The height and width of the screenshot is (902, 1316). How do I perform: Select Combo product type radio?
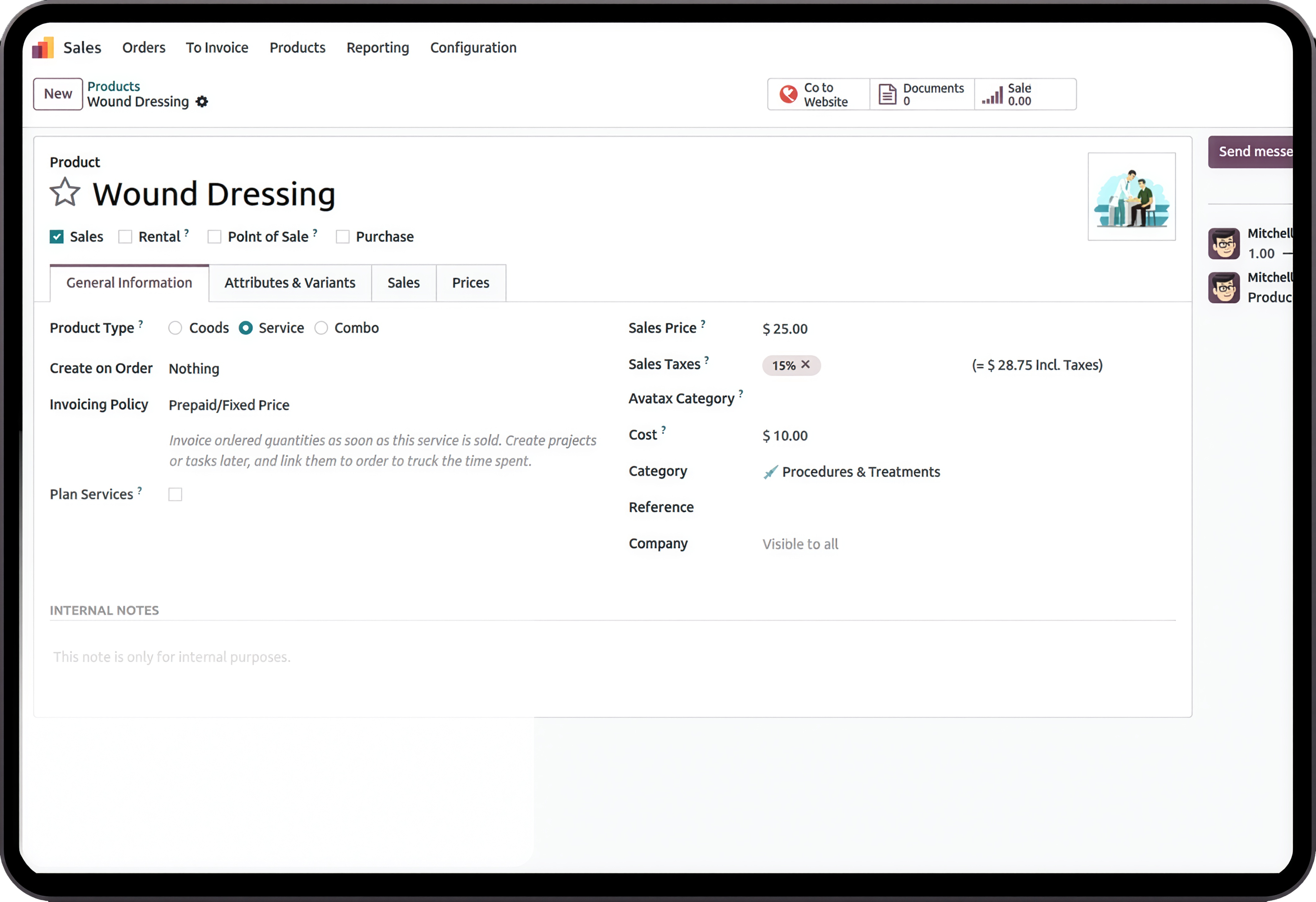click(x=321, y=328)
